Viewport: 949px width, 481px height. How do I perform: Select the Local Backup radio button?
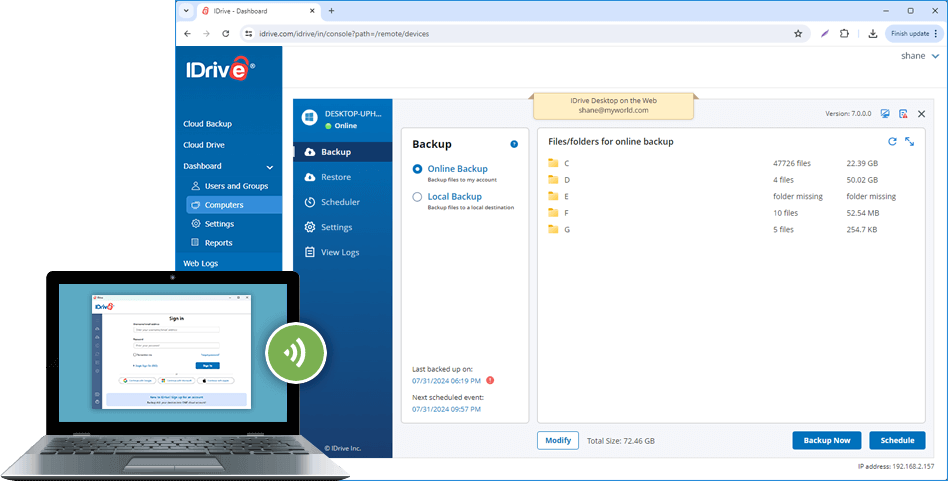417,197
